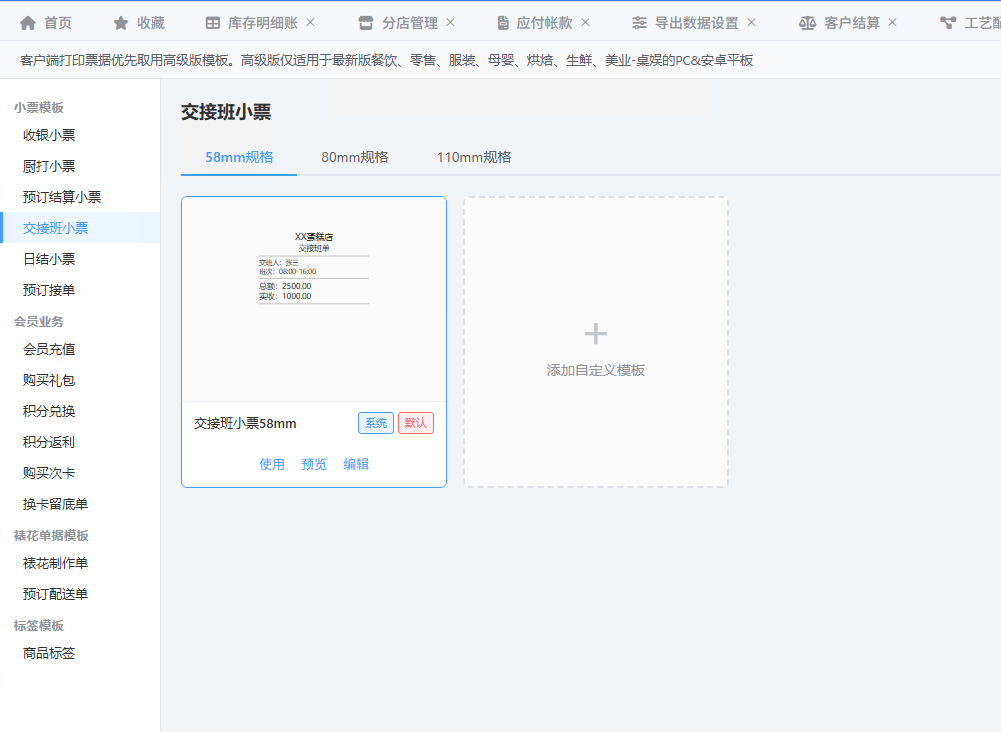Click the star icon for 收藏
The height and width of the screenshot is (732, 1001).
pos(121,23)
